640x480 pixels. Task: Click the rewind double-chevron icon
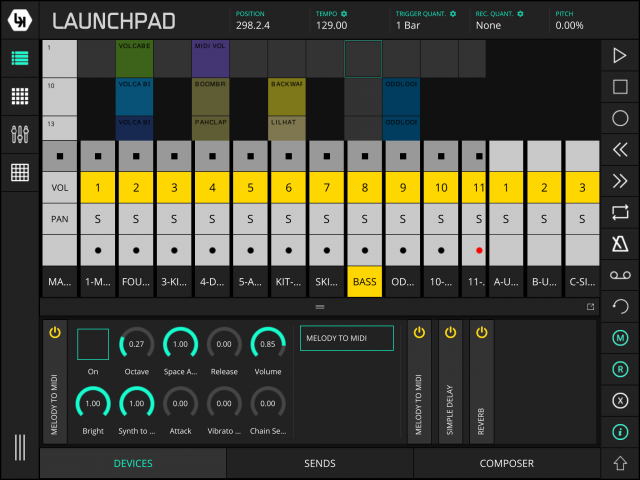click(619, 150)
